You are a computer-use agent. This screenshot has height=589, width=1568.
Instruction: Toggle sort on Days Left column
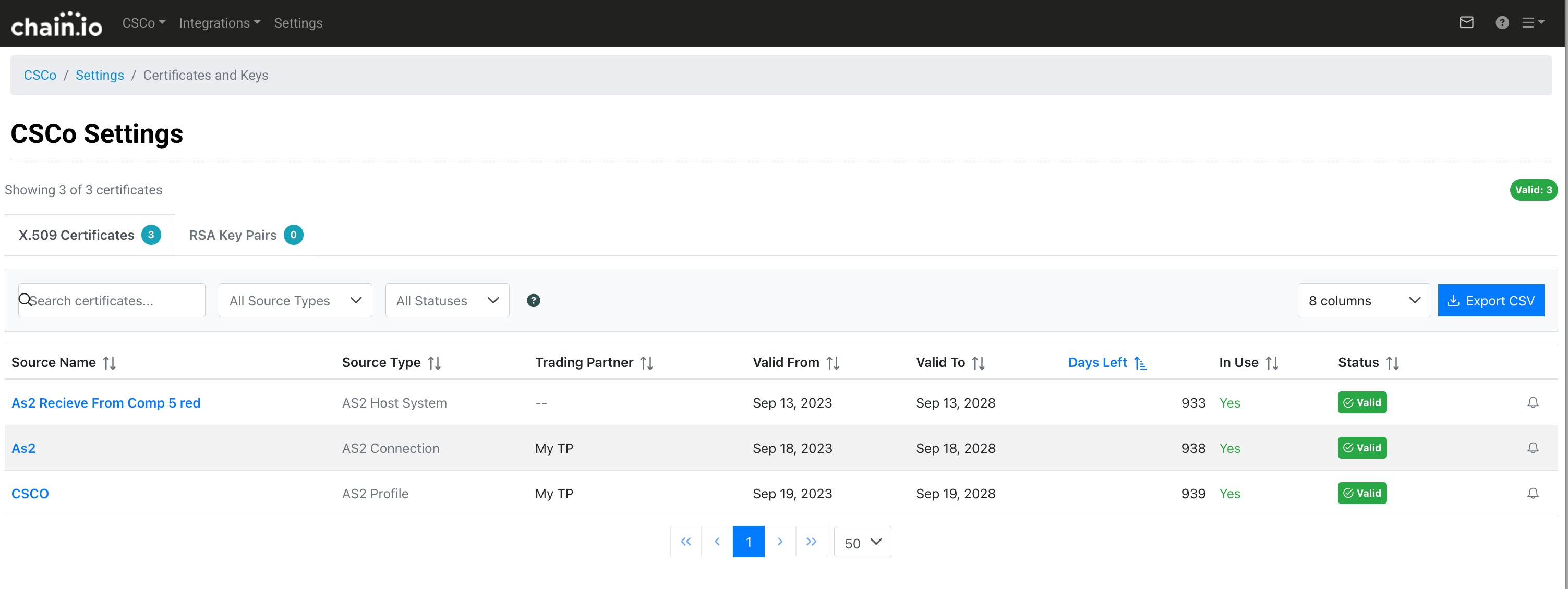1140,363
